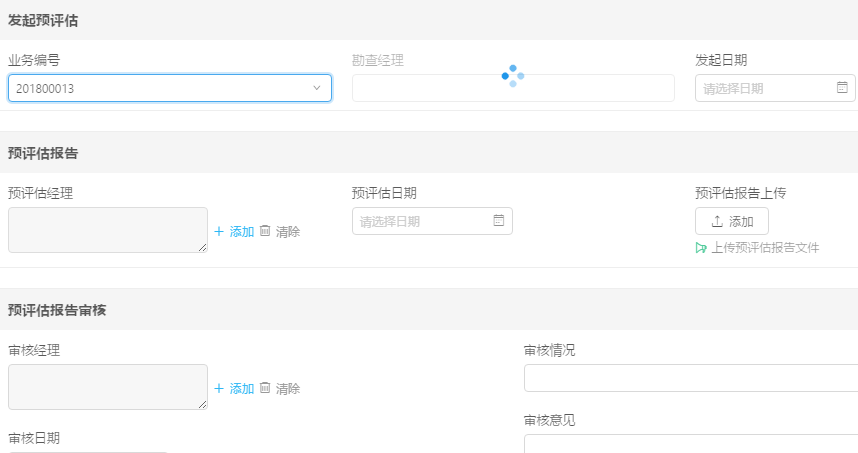This screenshot has height=453, width=858.
Task: Click the plus icon next to 审核经理 添加
Action: tap(219, 388)
